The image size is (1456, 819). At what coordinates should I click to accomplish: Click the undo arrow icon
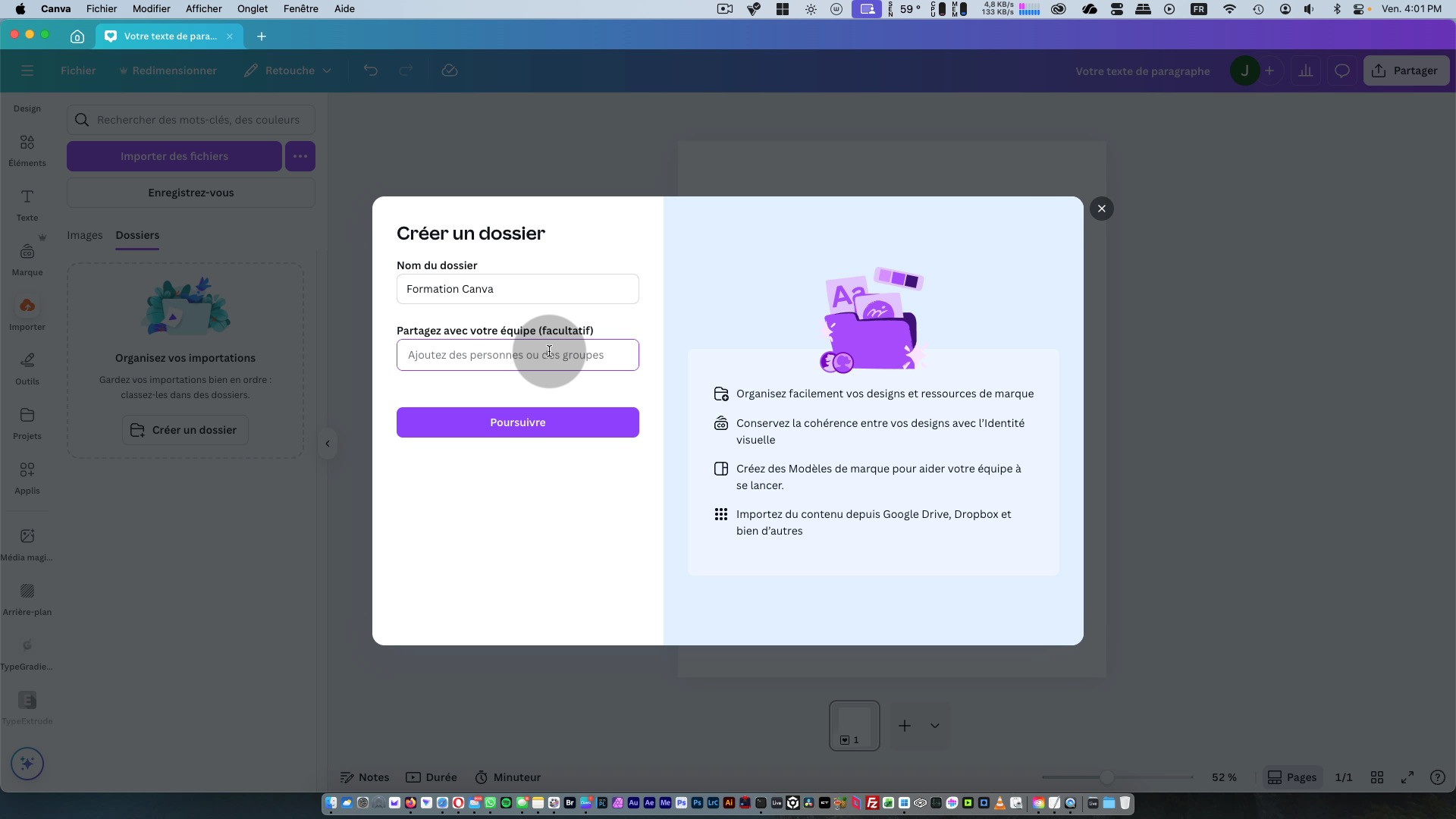(370, 71)
